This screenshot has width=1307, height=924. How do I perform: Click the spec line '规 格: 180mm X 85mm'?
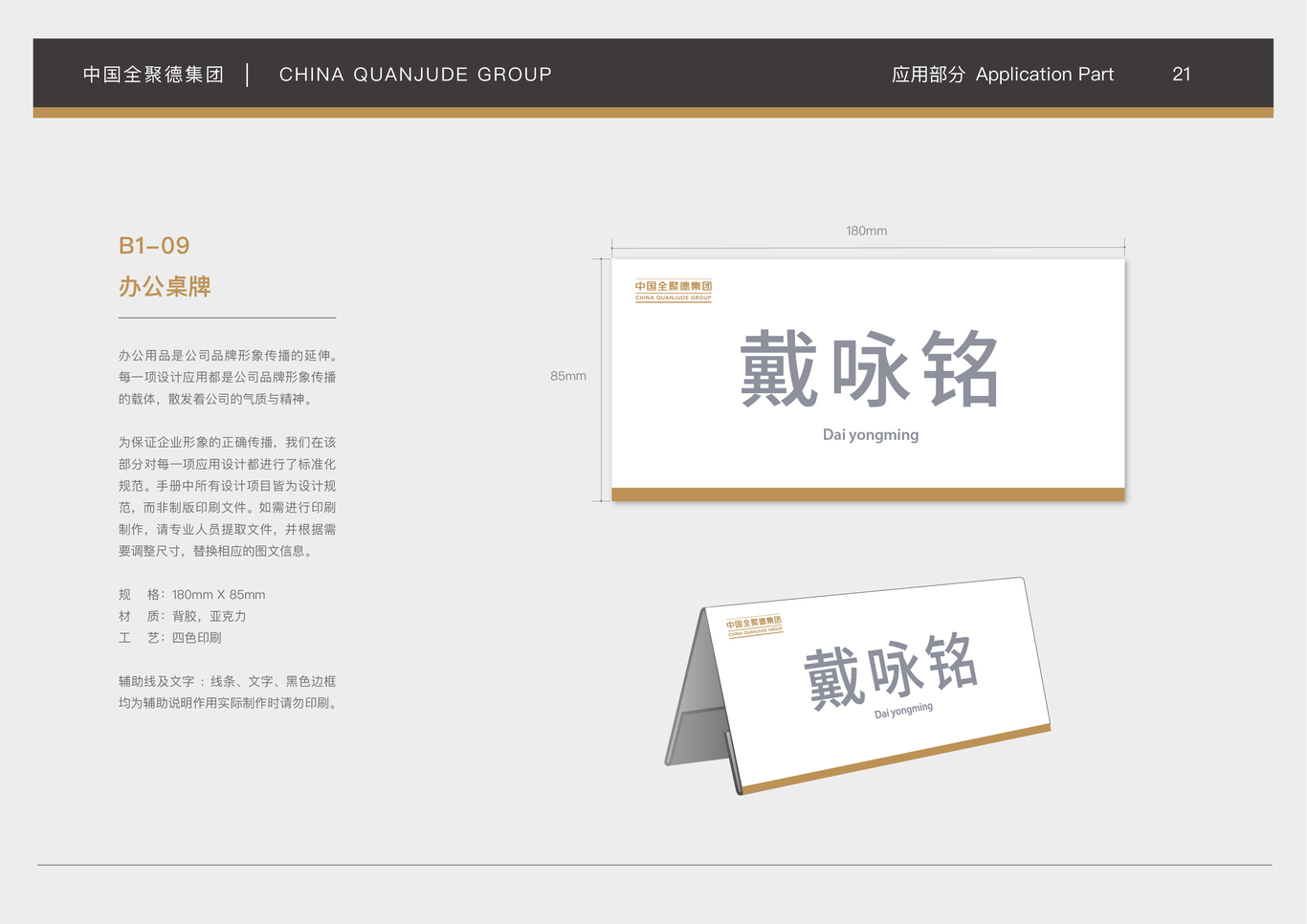point(192,595)
